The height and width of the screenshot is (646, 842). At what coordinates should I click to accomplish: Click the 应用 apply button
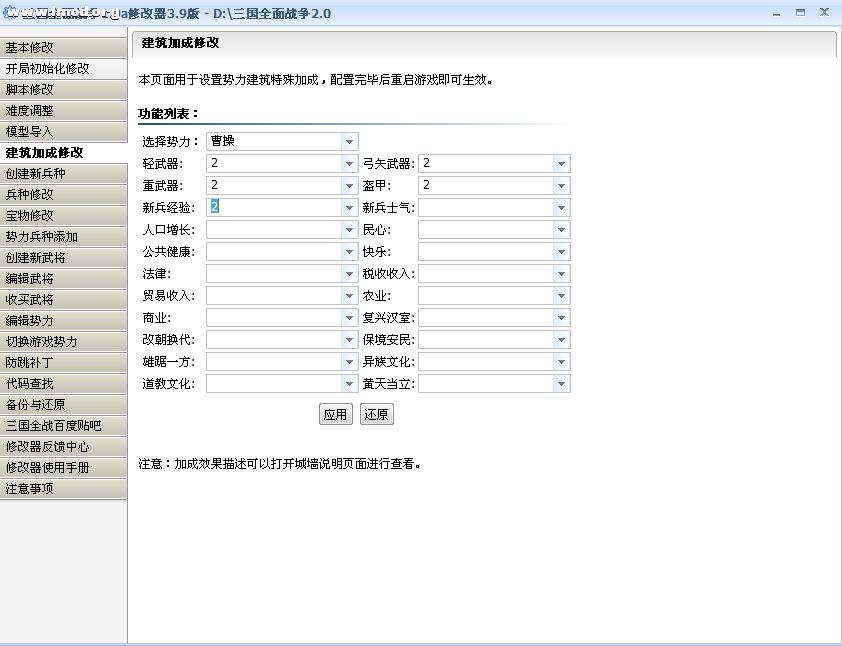335,415
